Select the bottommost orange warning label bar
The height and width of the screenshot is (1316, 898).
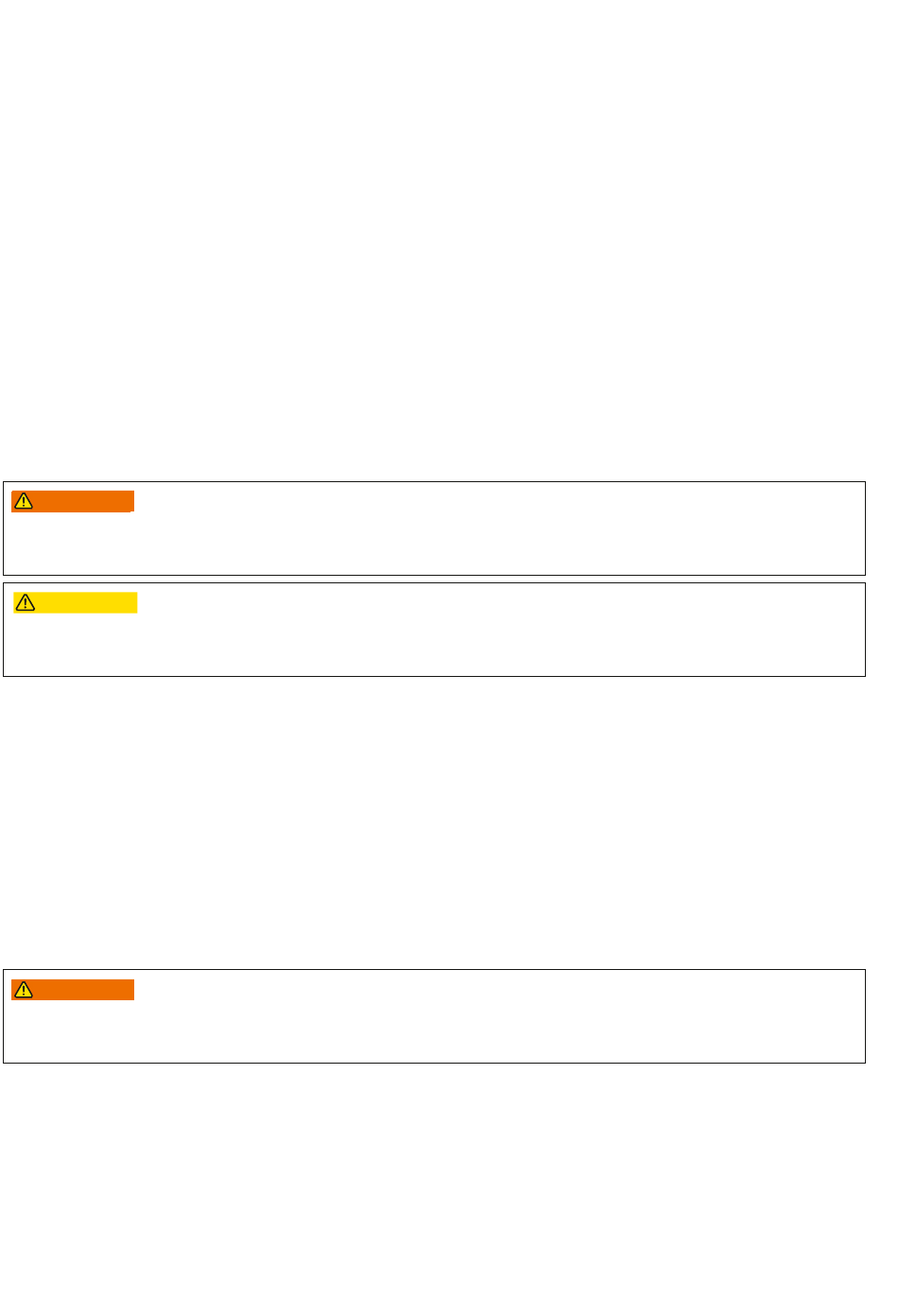tap(73, 990)
